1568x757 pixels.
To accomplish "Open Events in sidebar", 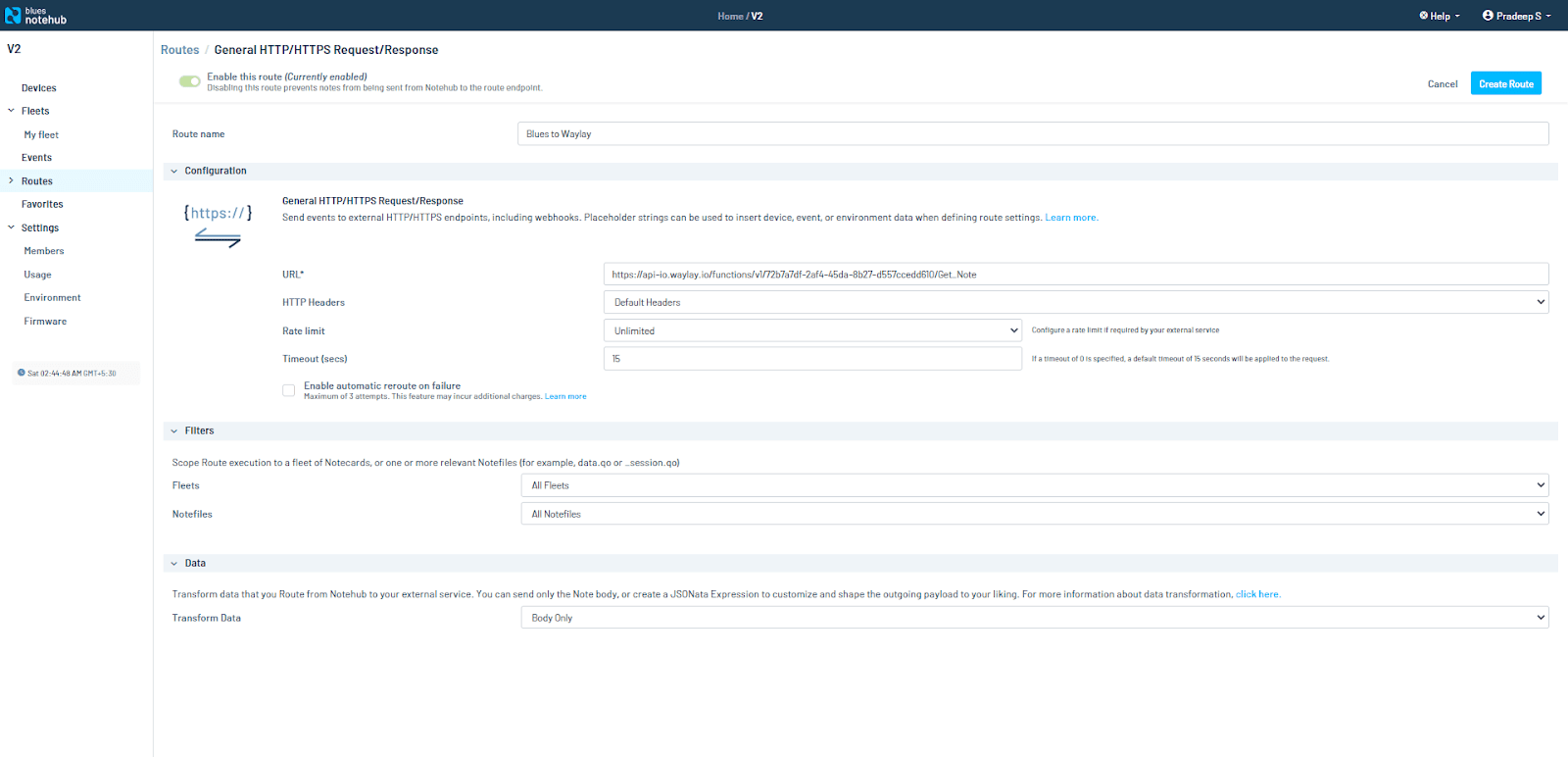I will [37, 158].
